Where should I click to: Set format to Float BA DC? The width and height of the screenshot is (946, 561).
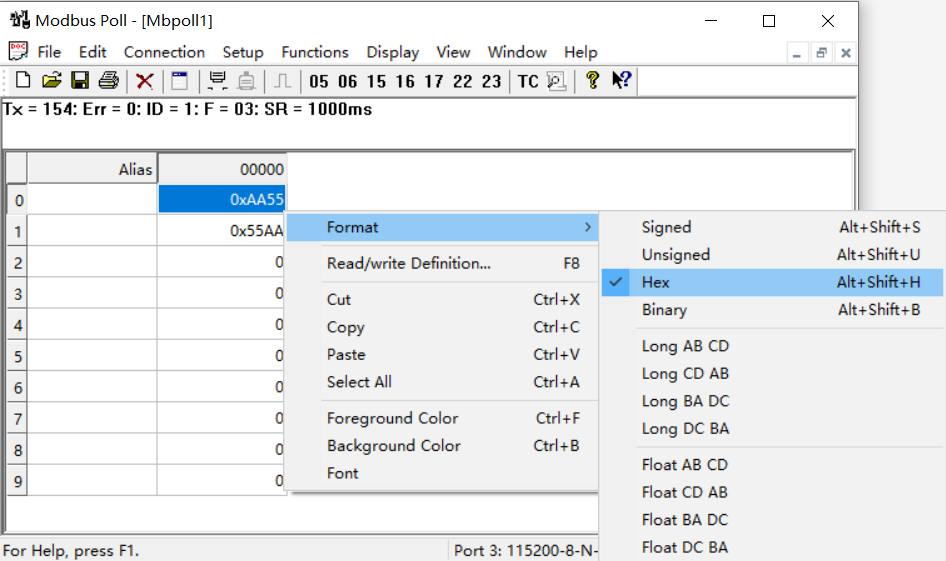point(772,520)
